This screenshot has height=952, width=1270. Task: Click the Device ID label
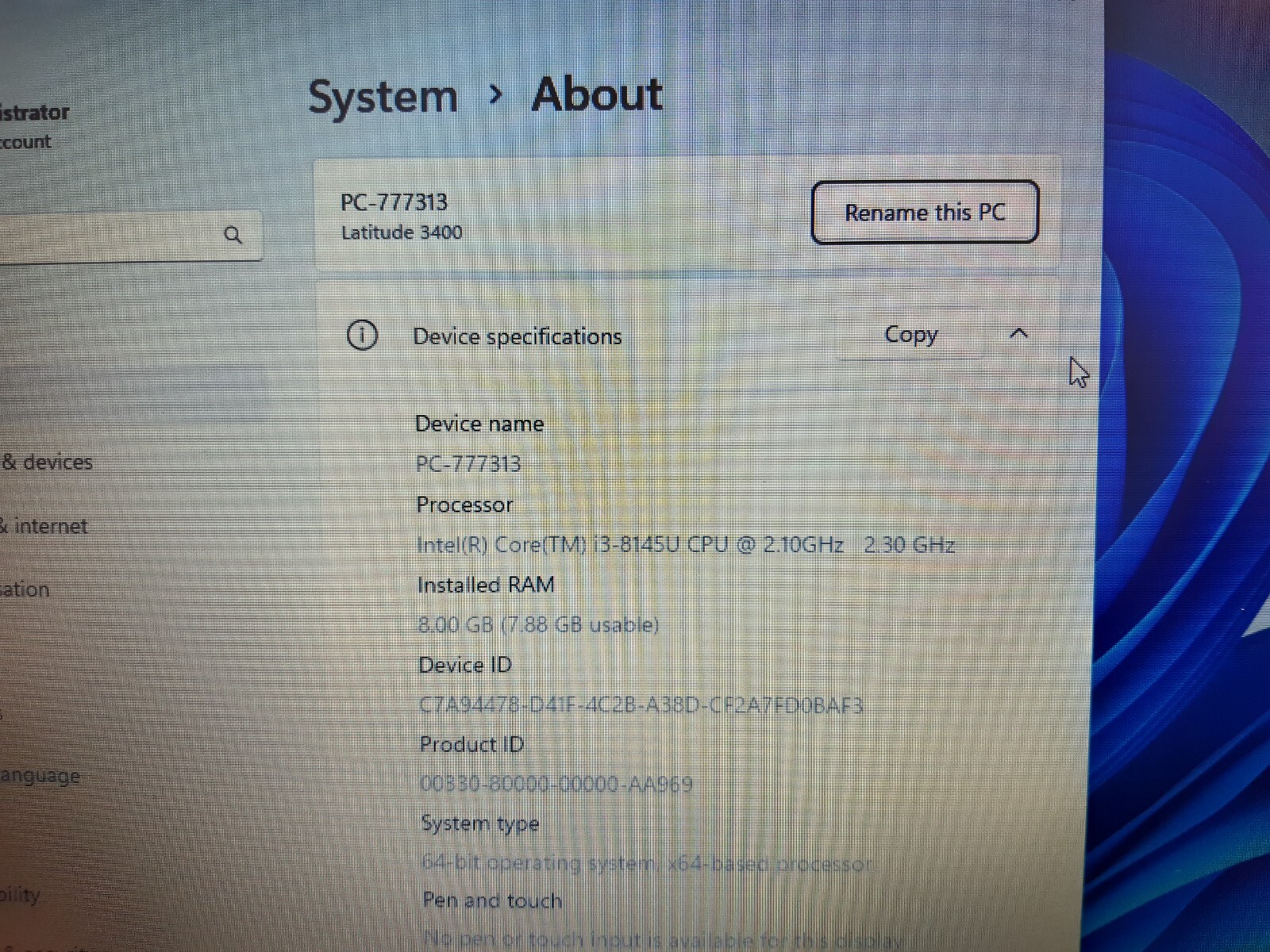[465, 665]
